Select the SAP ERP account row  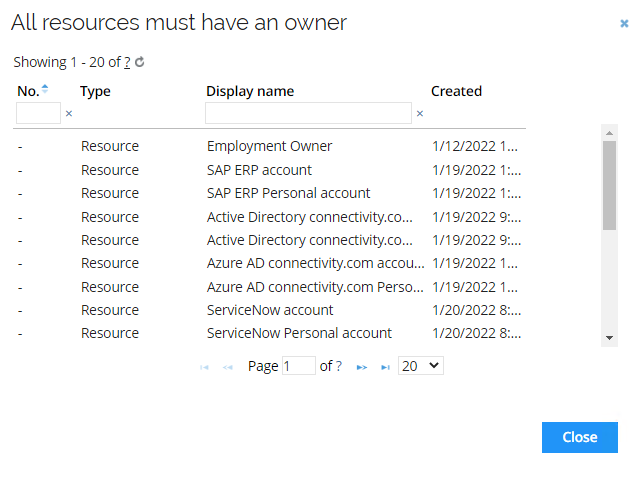(x=269, y=170)
